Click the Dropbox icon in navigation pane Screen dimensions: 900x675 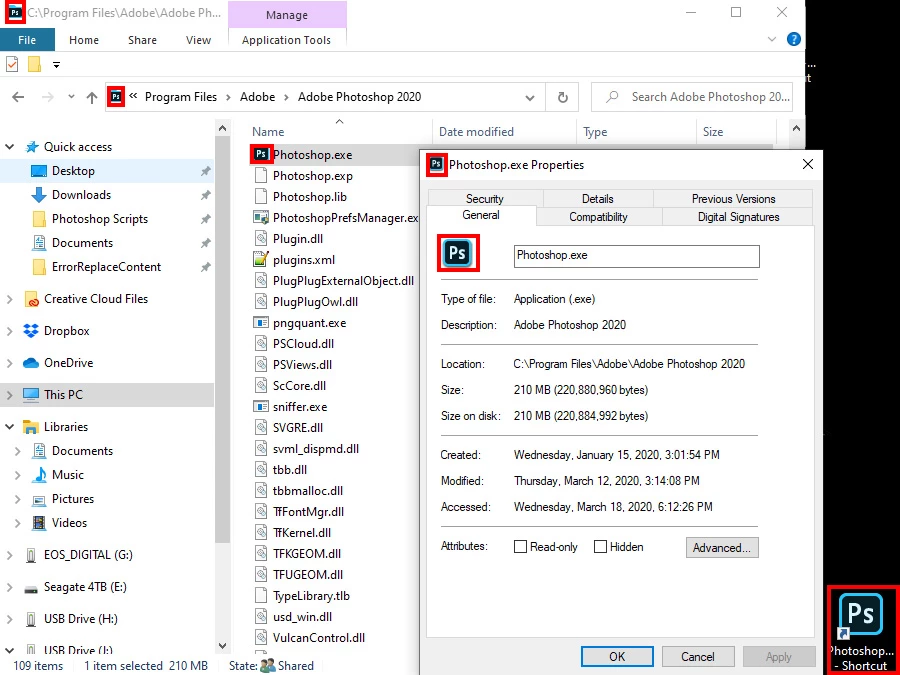(31, 331)
